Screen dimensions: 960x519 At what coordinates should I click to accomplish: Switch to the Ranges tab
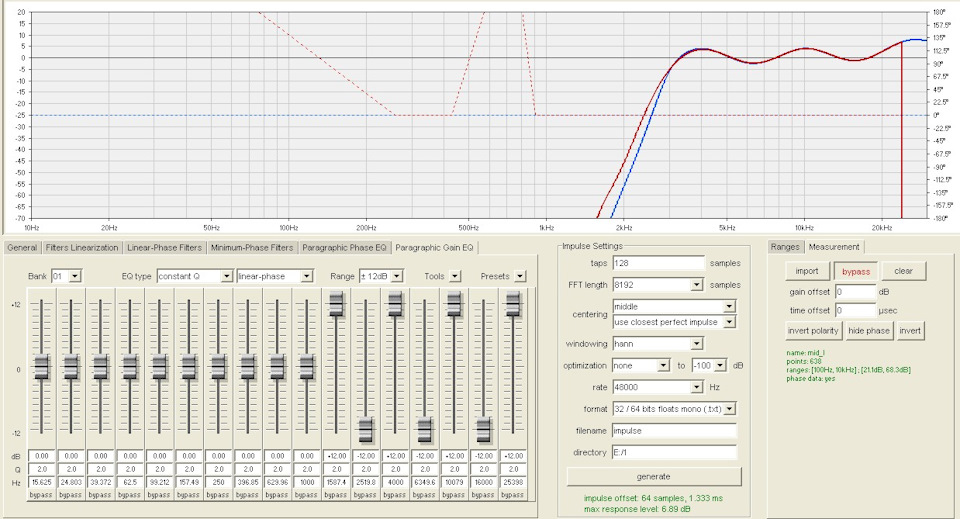click(785, 247)
